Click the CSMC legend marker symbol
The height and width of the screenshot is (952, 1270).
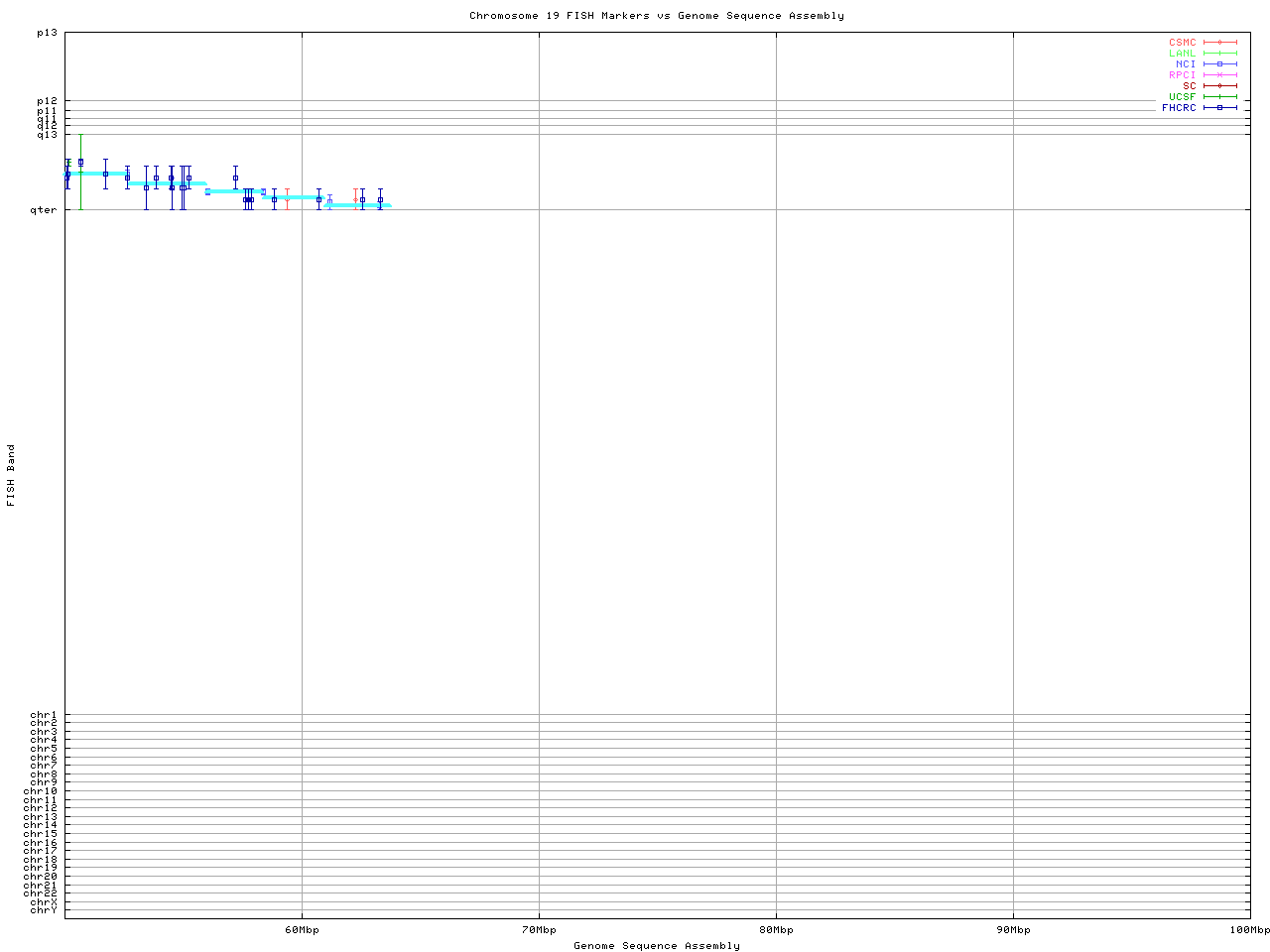pyautogui.click(x=1219, y=43)
